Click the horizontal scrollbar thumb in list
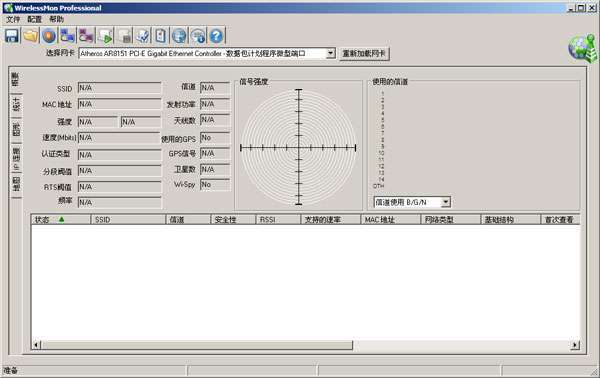 point(197,345)
